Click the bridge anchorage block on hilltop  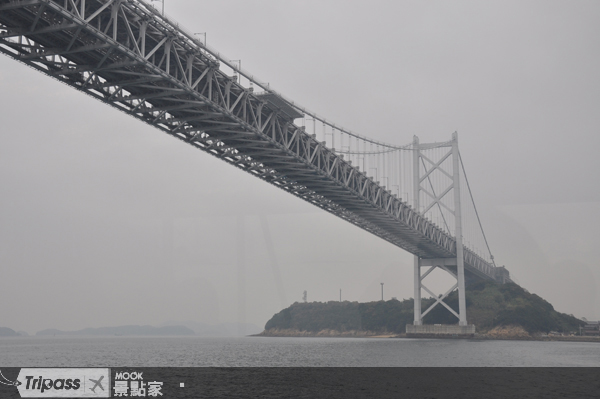point(502,274)
